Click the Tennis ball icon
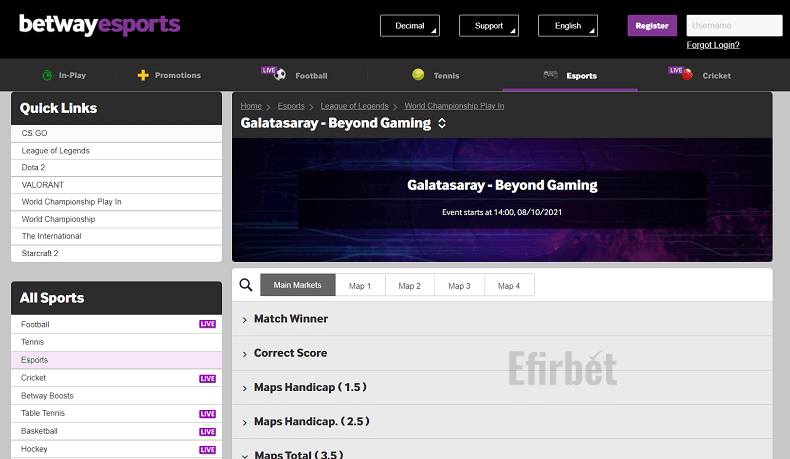790x459 pixels. tap(418, 75)
